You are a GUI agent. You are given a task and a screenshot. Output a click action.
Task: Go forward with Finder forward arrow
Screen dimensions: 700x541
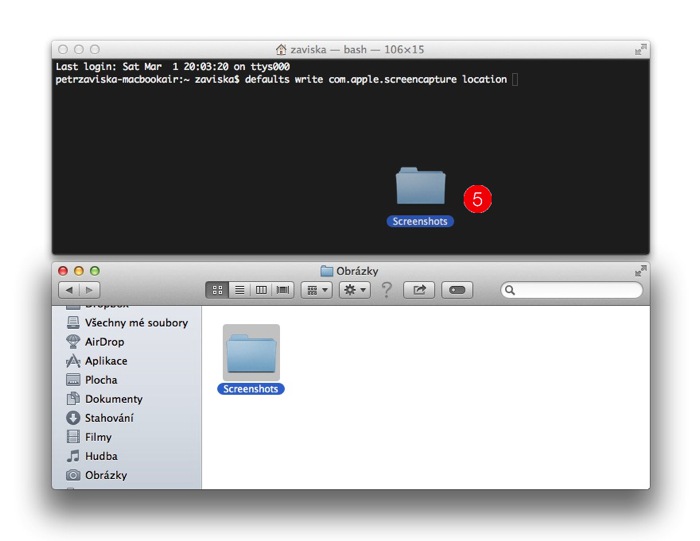[90, 290]
